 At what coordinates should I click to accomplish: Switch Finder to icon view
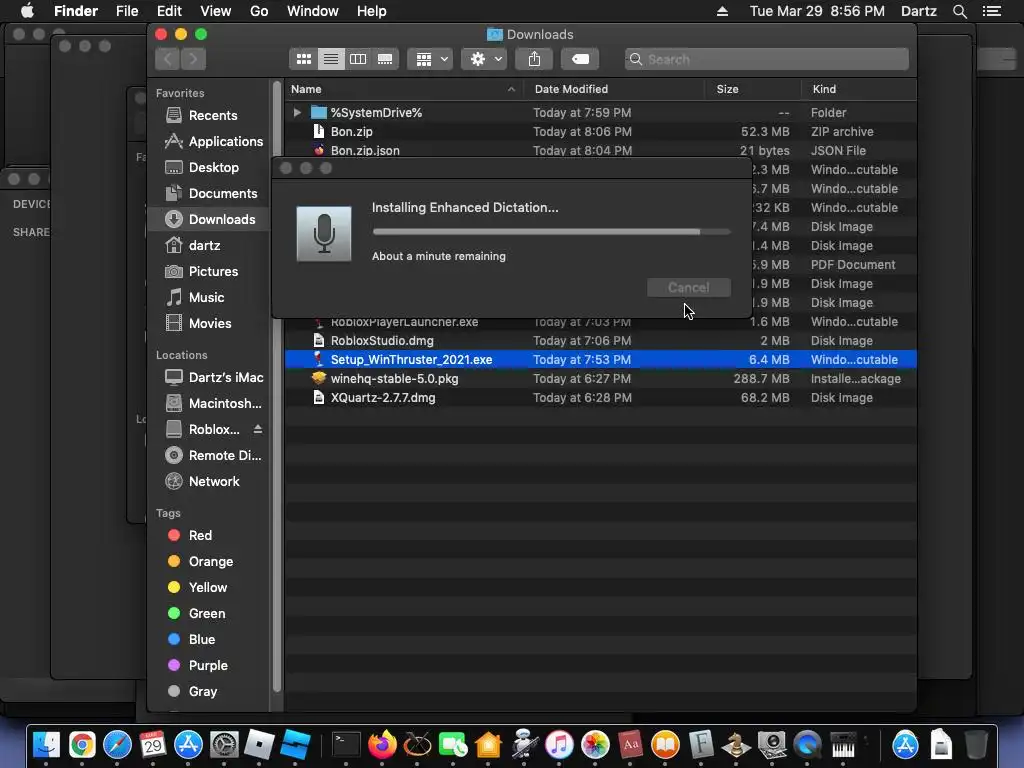pos(304,59)
